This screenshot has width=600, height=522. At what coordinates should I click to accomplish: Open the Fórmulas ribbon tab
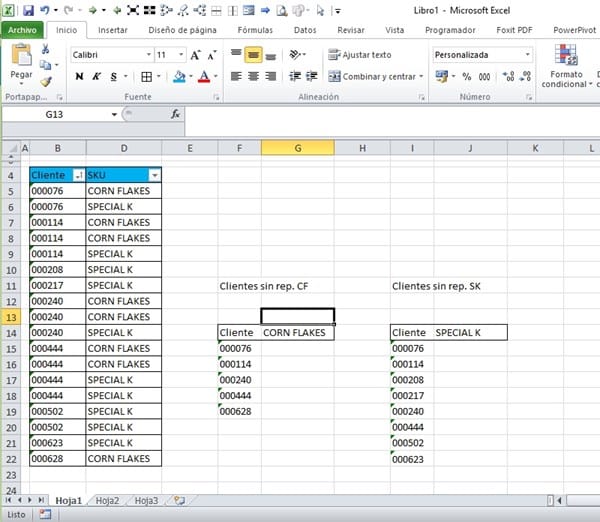pyautogui.click(x=254, y=31)
